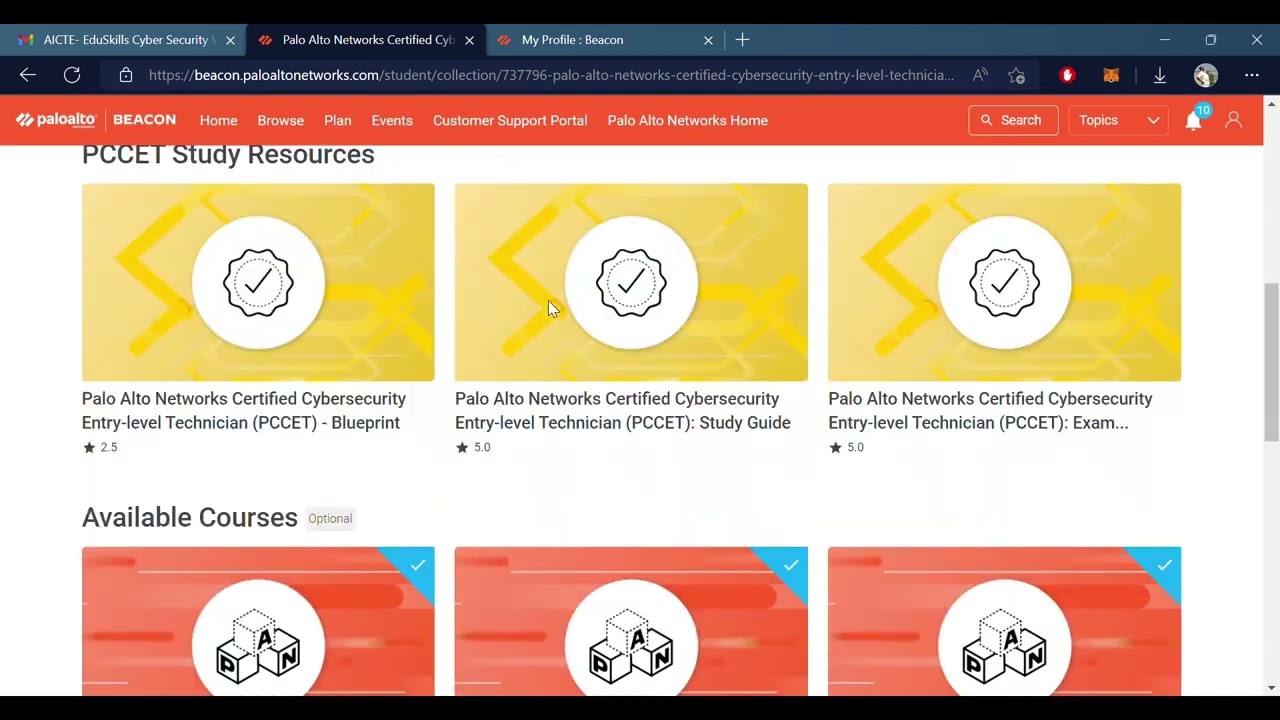Open the read aloud icon in address bar

coord(980,75)
